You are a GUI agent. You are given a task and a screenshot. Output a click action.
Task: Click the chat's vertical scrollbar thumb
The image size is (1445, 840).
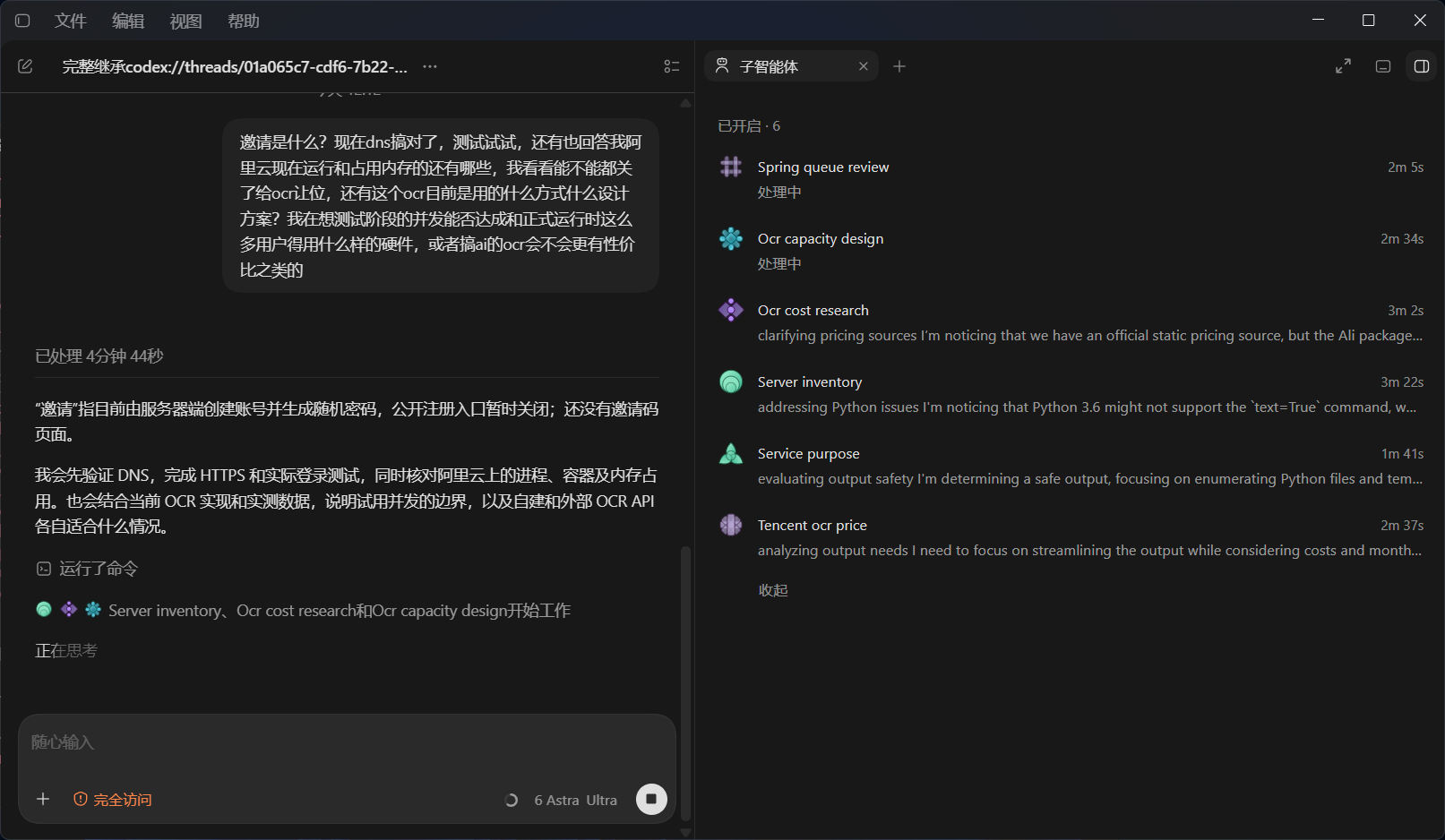(685, 682)
